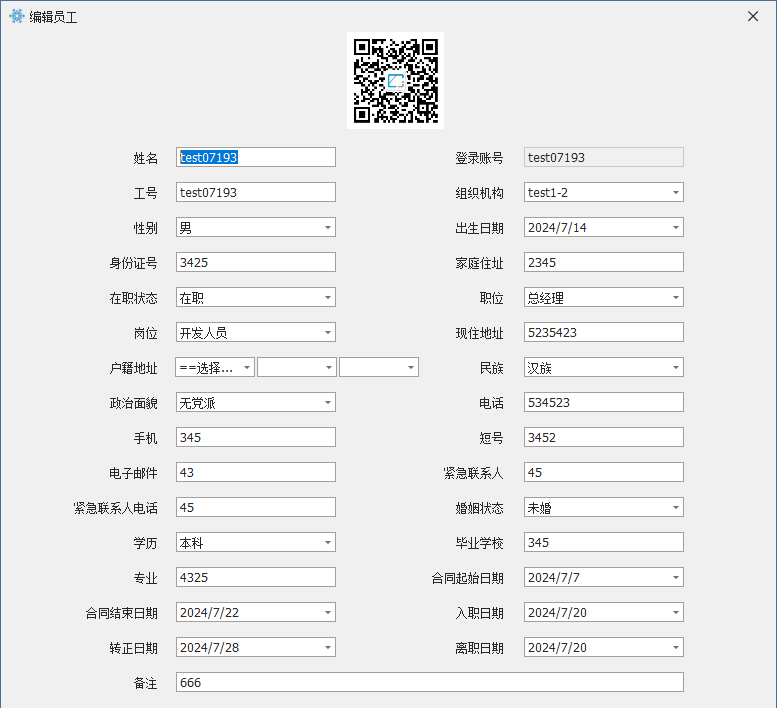The width and height of the screenshot is (777, 708).
Task: Click the 家庭住址 input field
Action: [604, 262]
